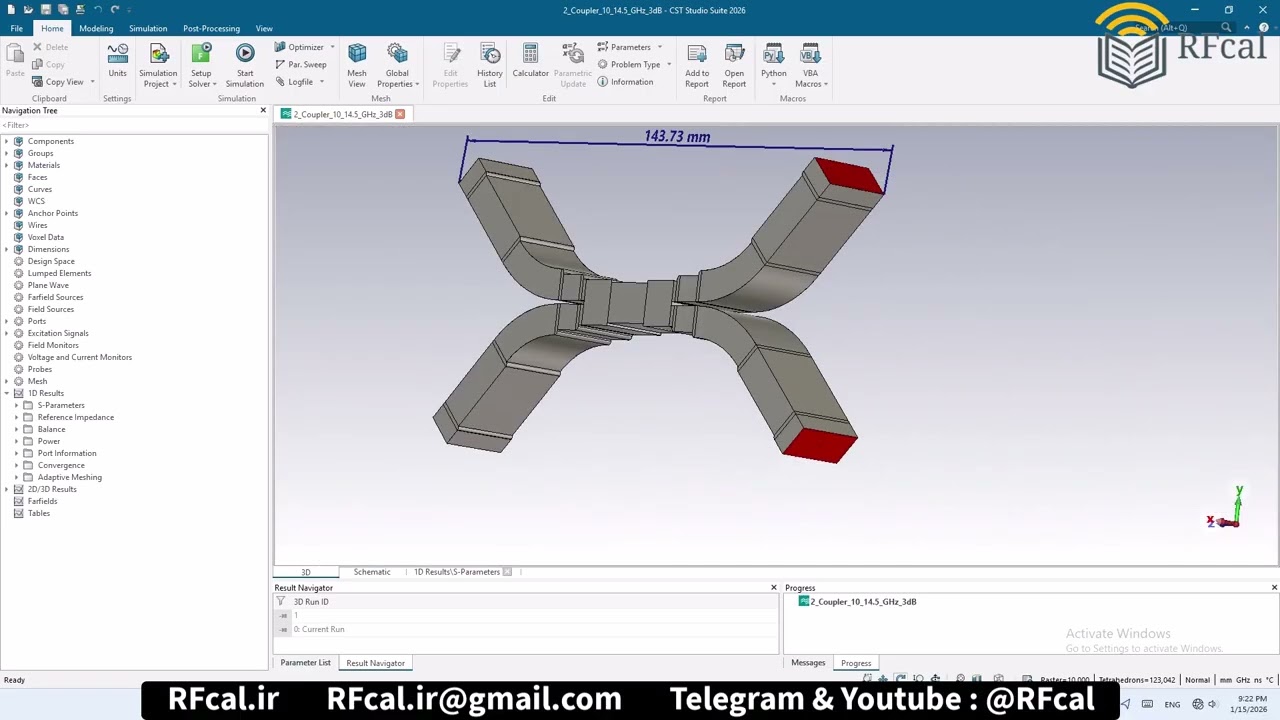The height and width of the screenshot is (720, 1280).
Task: Open the Logfile tool
Action: (294, 82)
